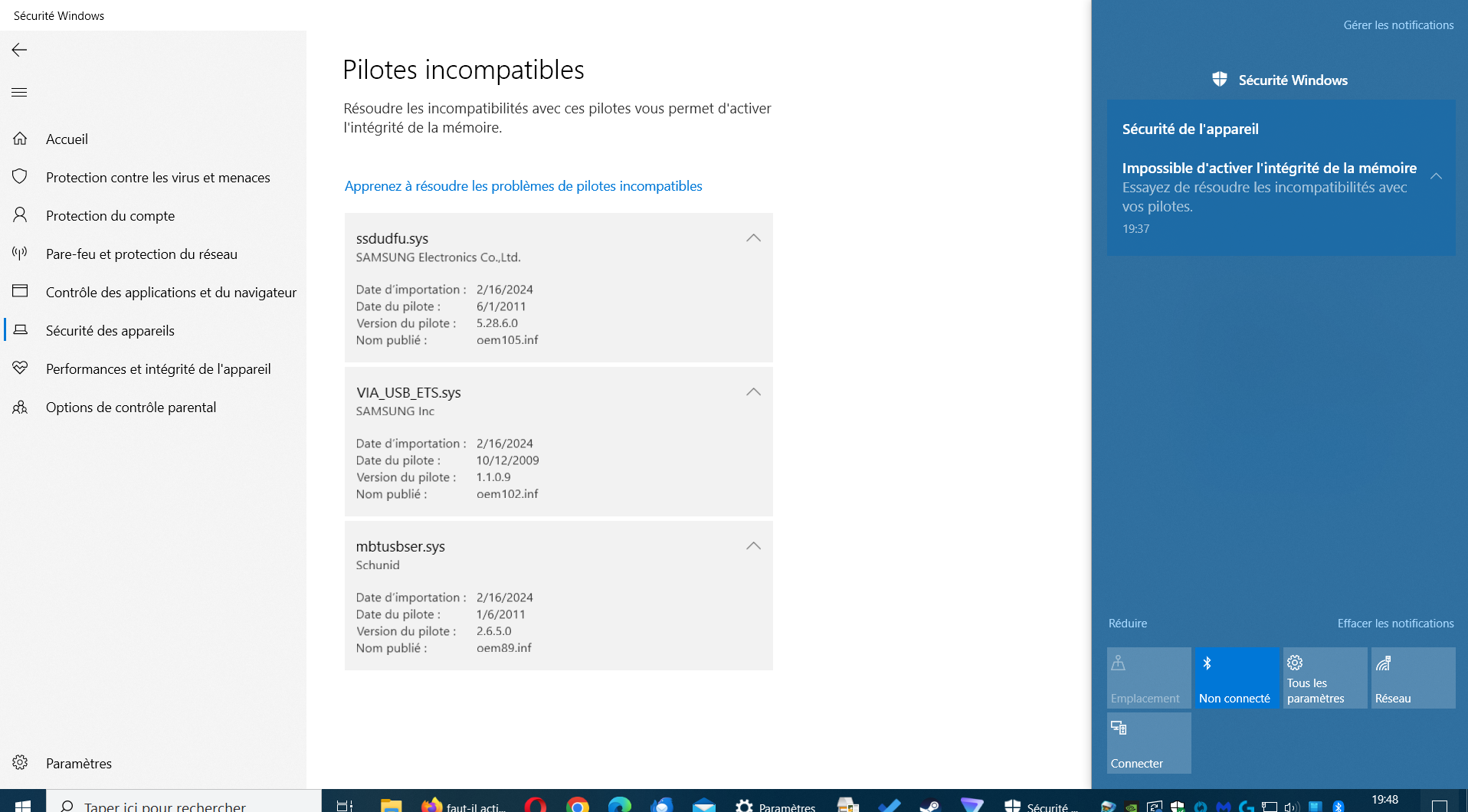
Task: Open Google Chrome from taskbar
Action: click(x=578, y=804)
